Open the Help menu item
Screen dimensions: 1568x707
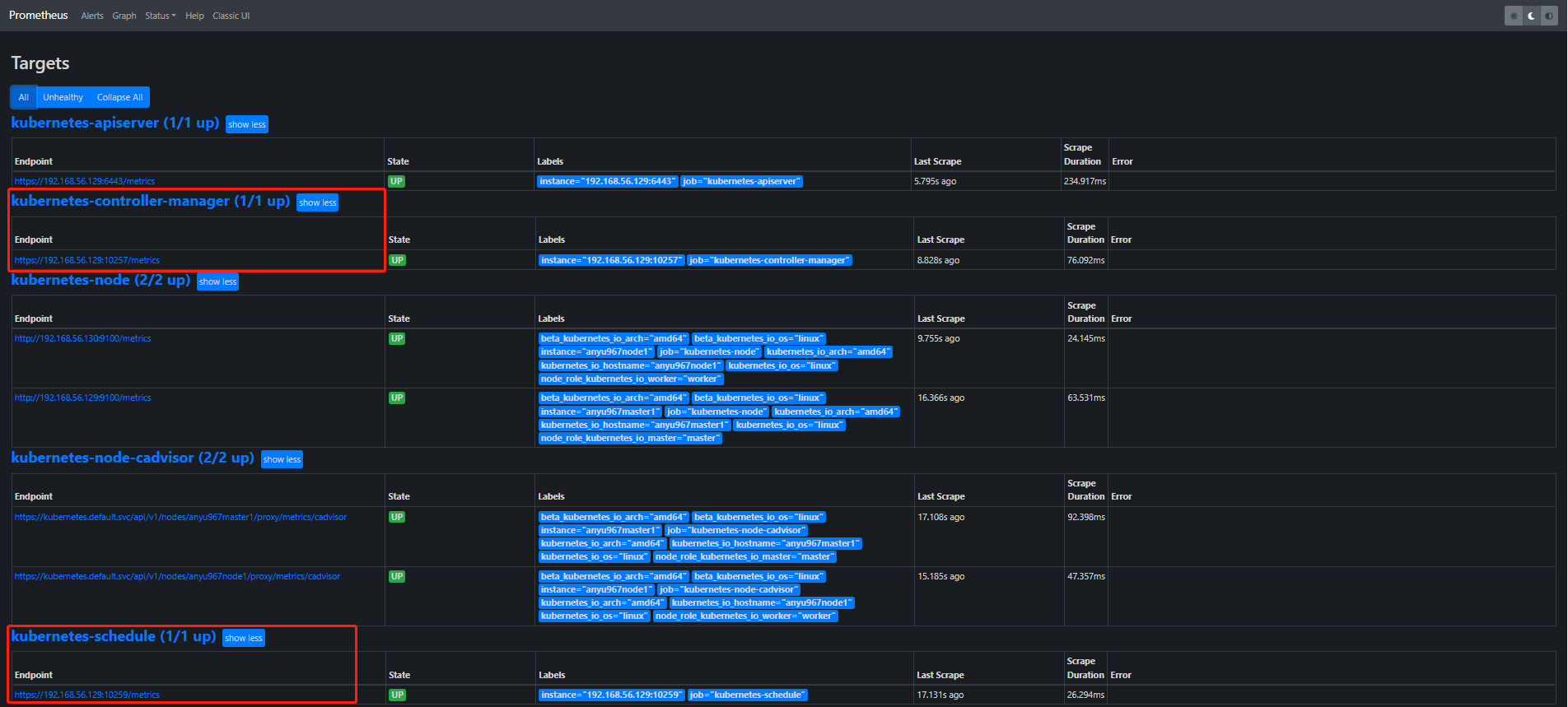click(194, 16)
